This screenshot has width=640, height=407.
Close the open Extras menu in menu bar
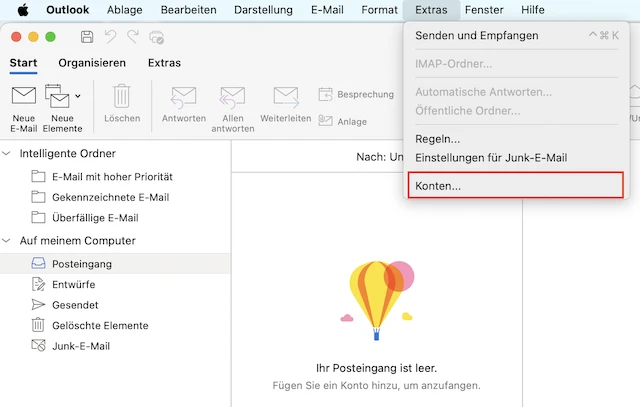click(431, 10)
